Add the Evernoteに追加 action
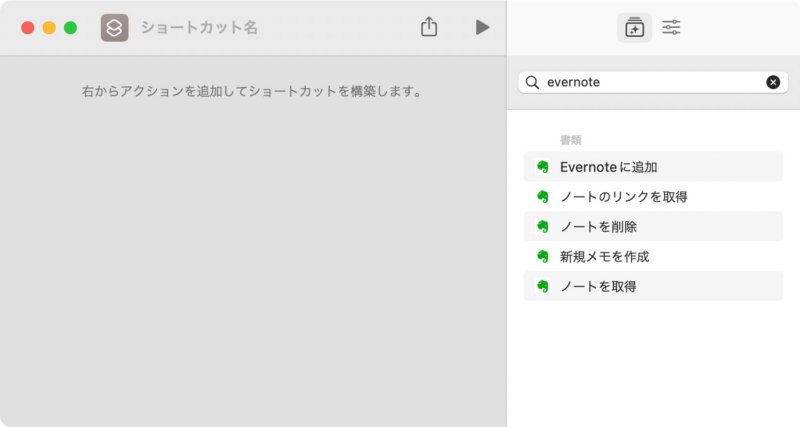 pyautogui.click(x=653, y=167)
